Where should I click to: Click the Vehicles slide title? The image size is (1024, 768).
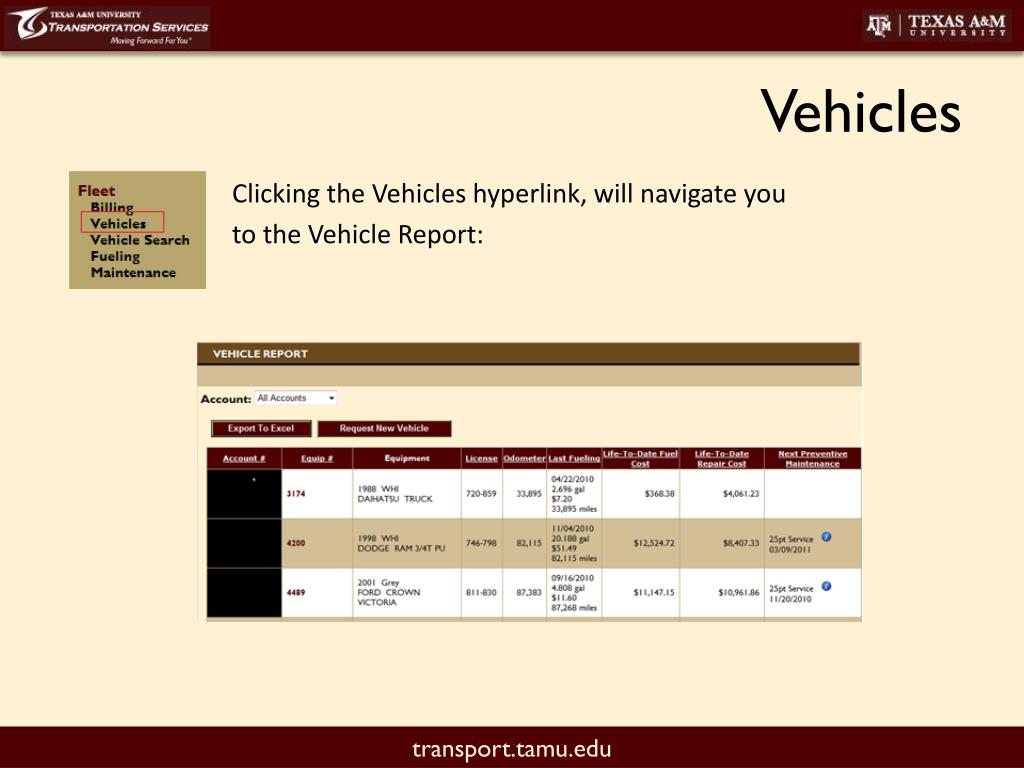860,111
